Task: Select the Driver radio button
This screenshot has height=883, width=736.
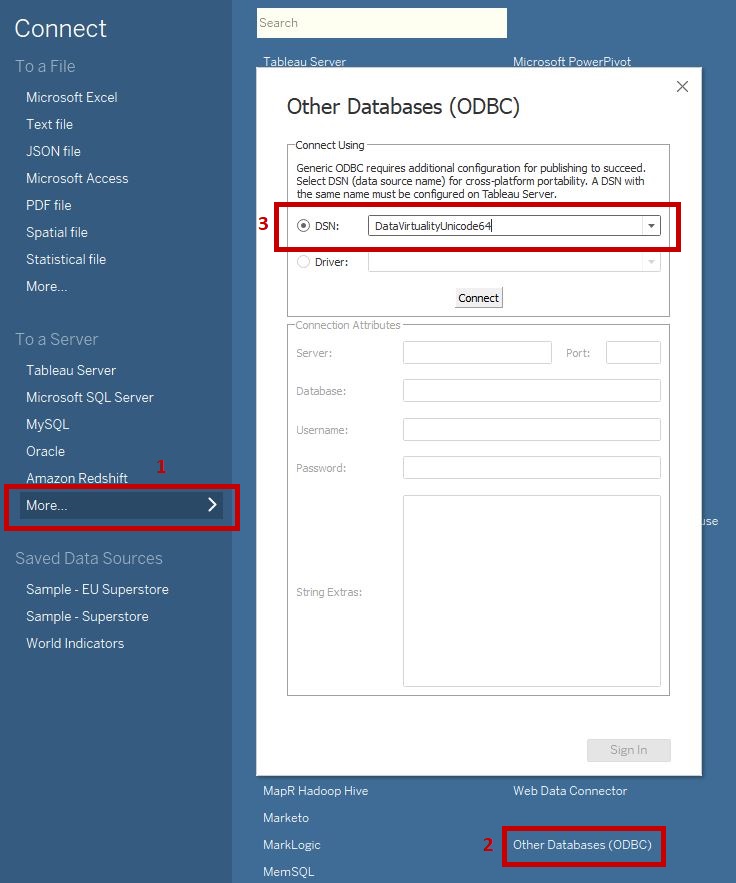Action: click(x=304, y=262)
